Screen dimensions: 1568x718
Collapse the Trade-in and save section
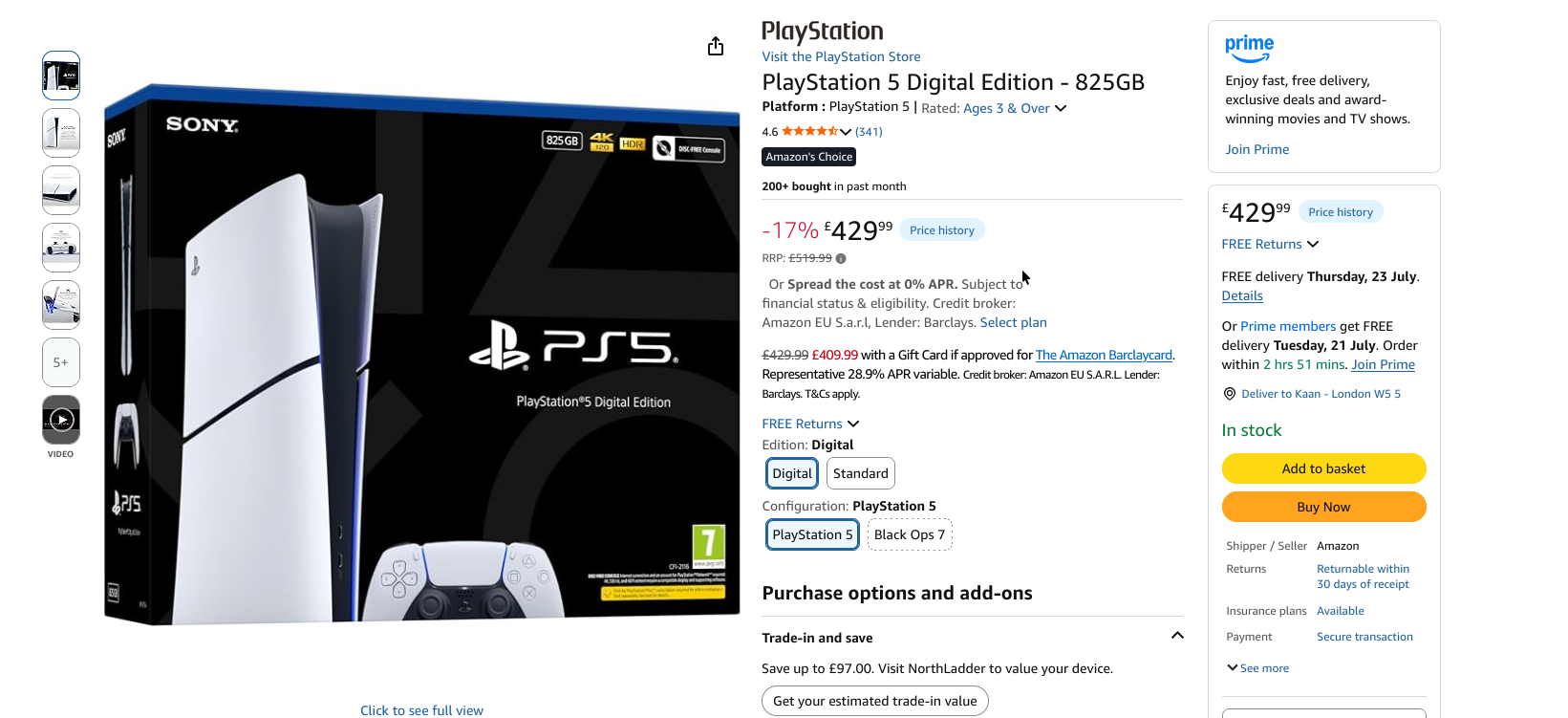coord(1177,636)
